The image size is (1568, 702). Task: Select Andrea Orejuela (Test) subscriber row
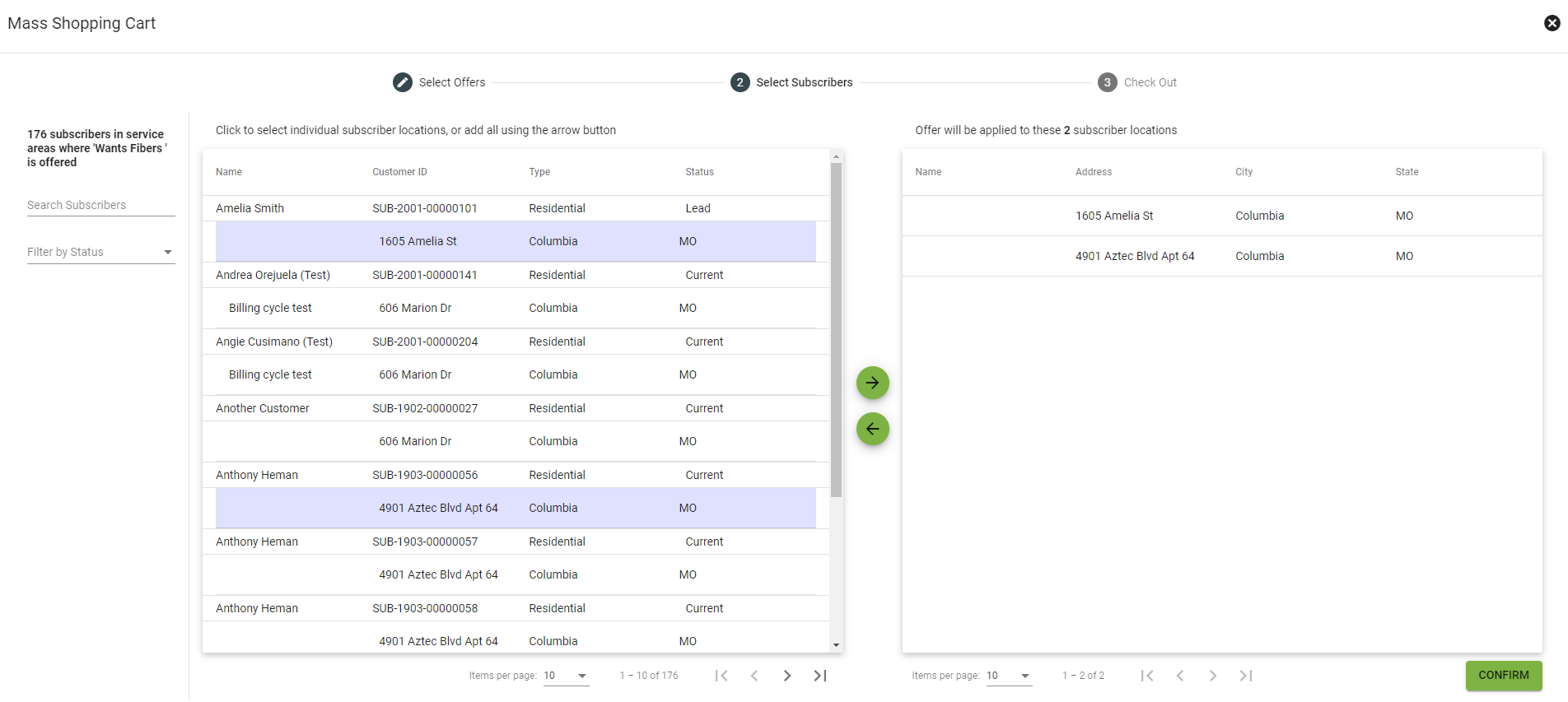(x=516, y=275)
